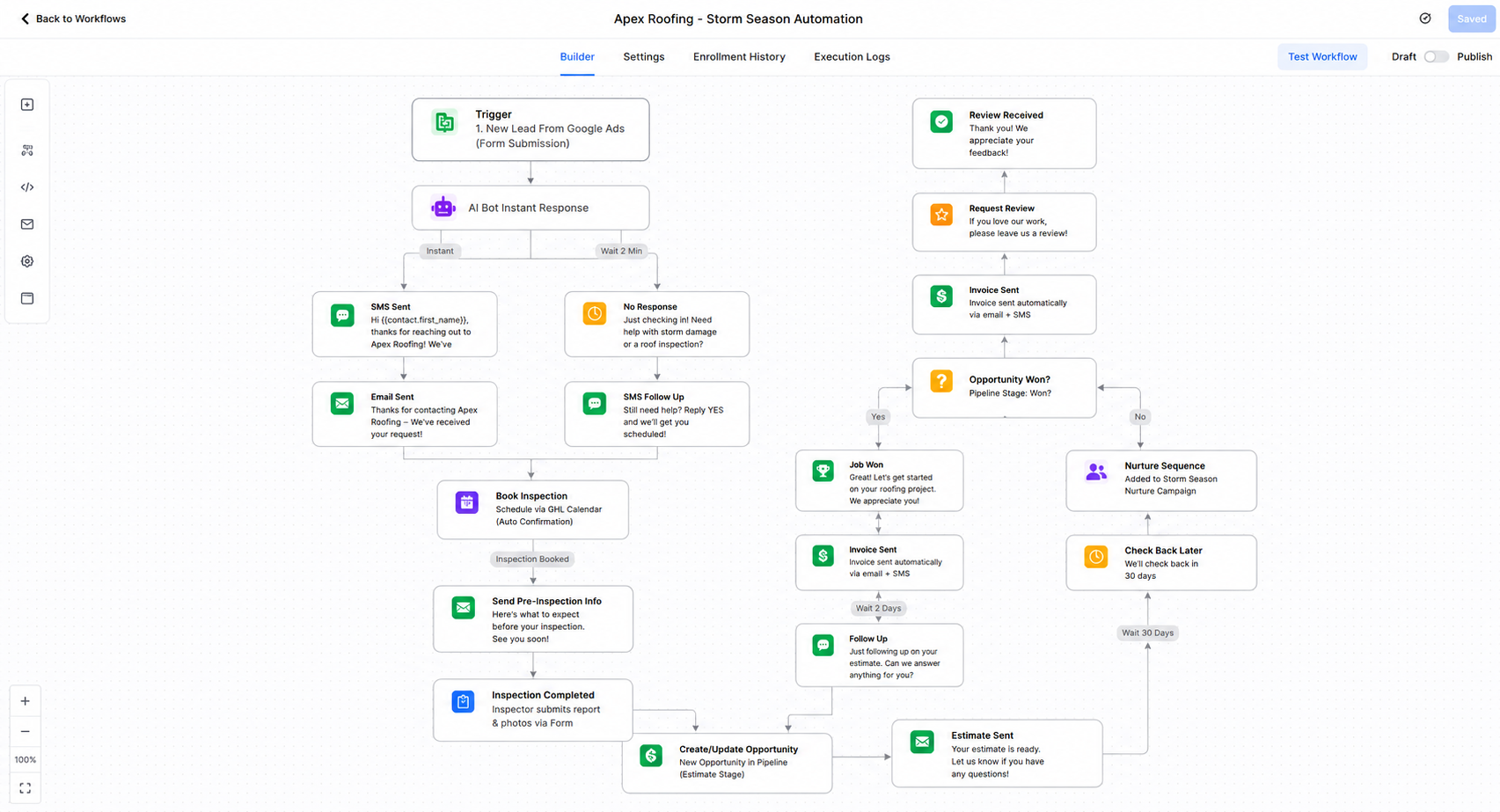Click the add element icon in left sidebar
This screenshot has width=1500, height=812.
(27, 105)
